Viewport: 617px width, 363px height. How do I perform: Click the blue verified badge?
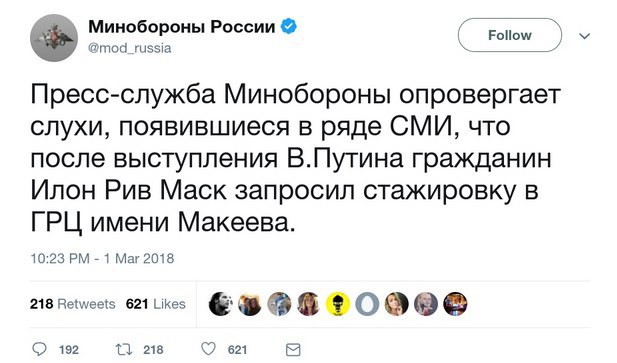pos(288,26)
